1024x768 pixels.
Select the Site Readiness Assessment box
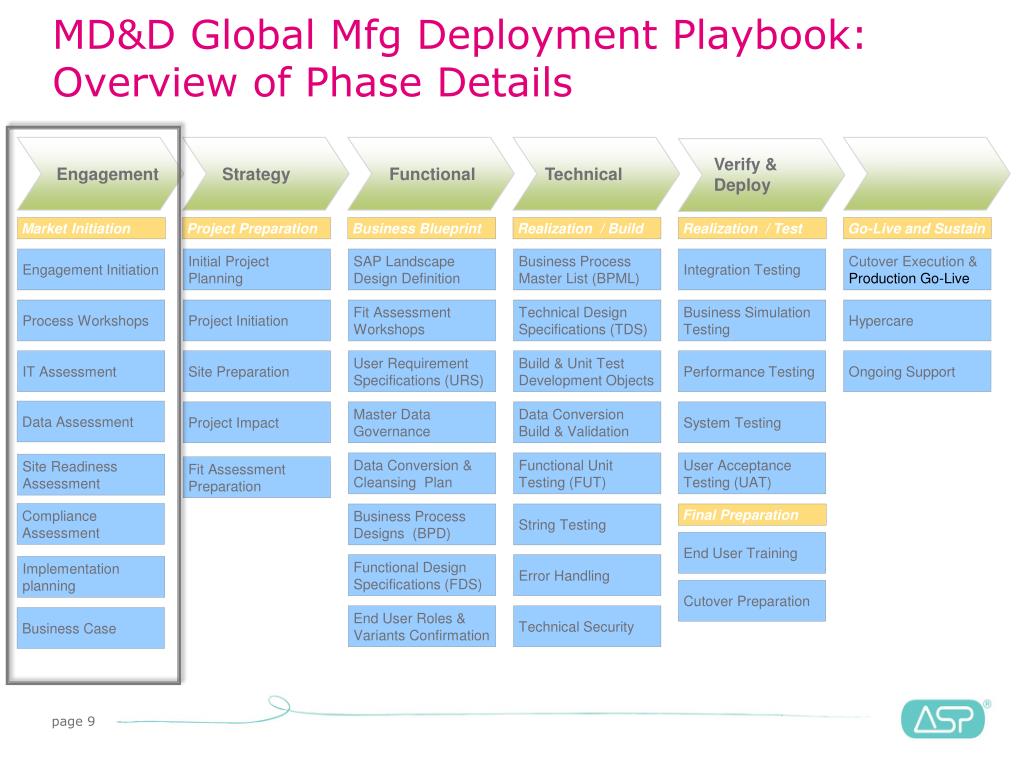91,475
